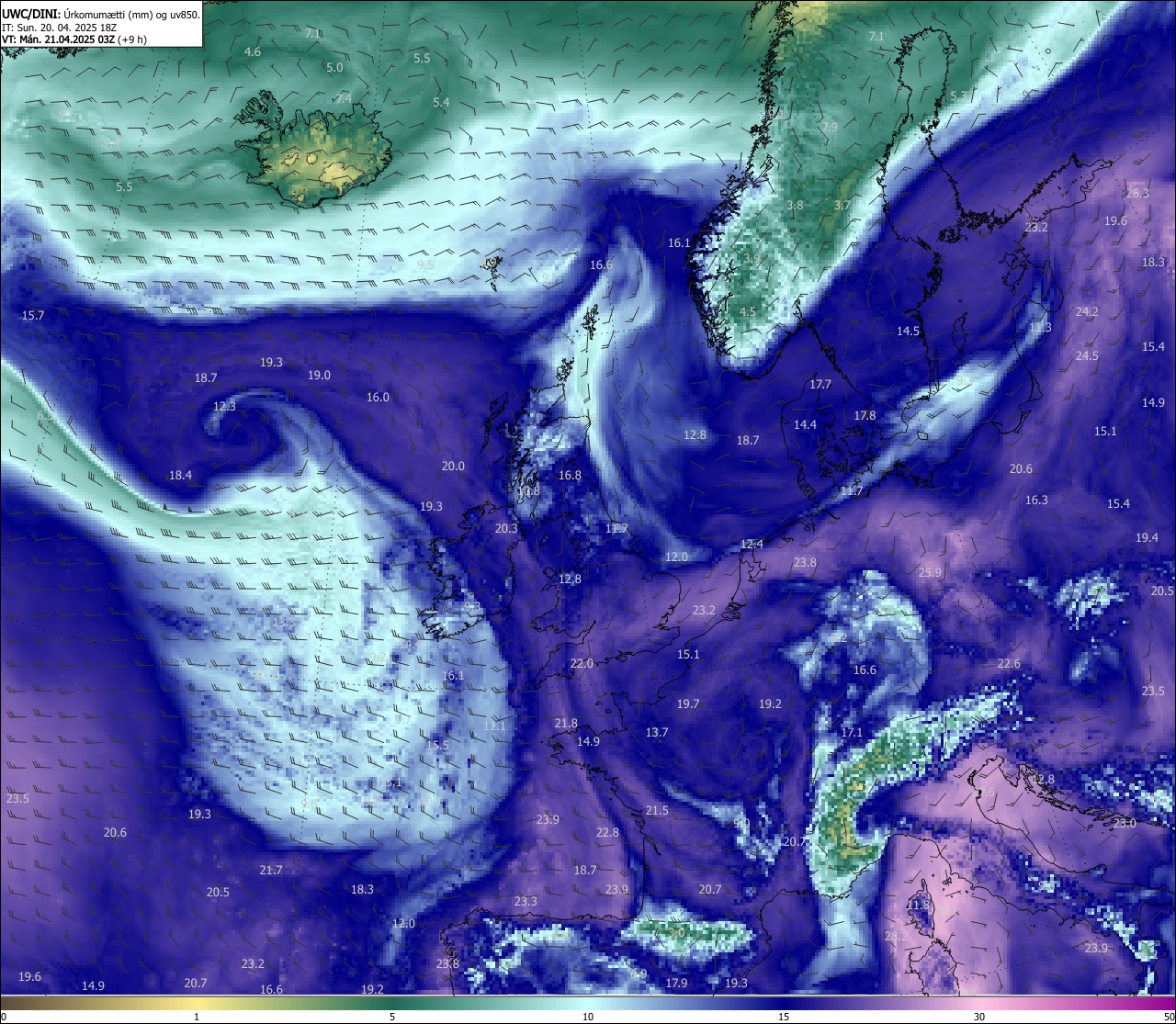The height and width of the screenshot is (1024, 1176).
Task: Click the map value '25.9'
Action: point(930,573)
